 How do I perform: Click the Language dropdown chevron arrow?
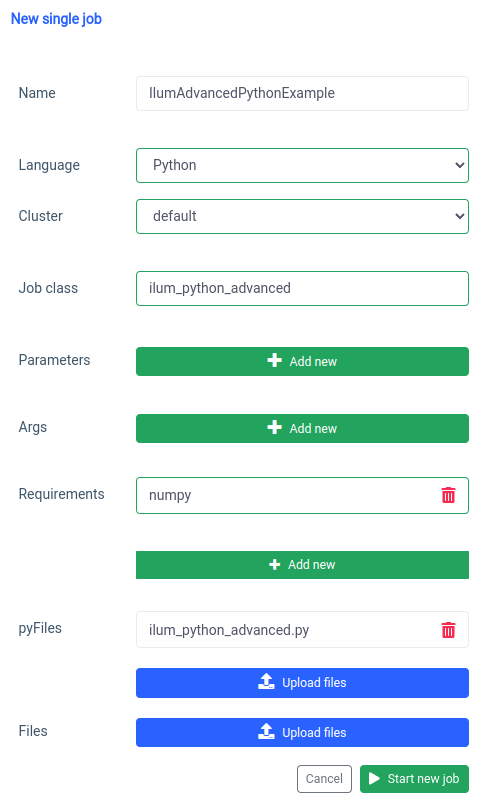(x=460, y=166)
